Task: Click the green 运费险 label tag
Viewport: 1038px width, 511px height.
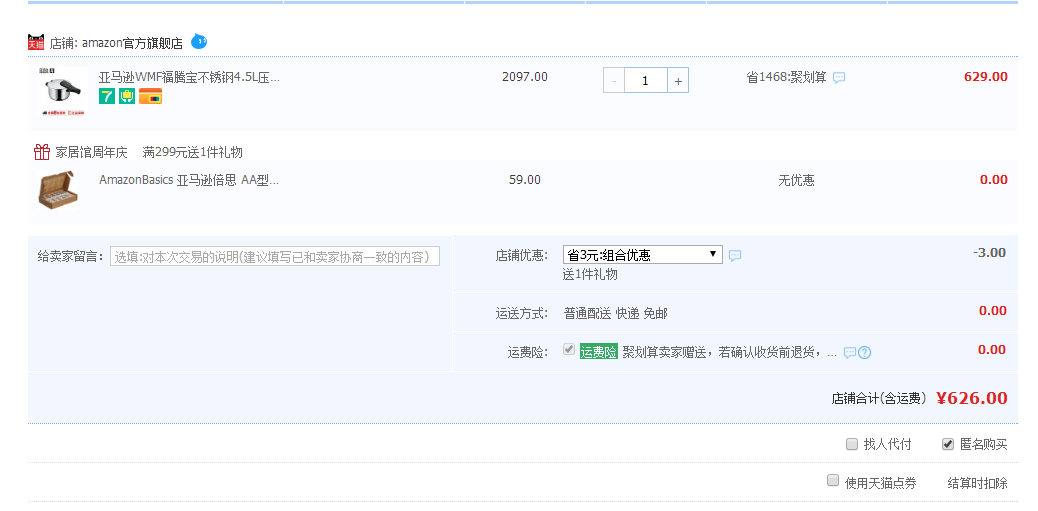Action: (x=598, y=352)
